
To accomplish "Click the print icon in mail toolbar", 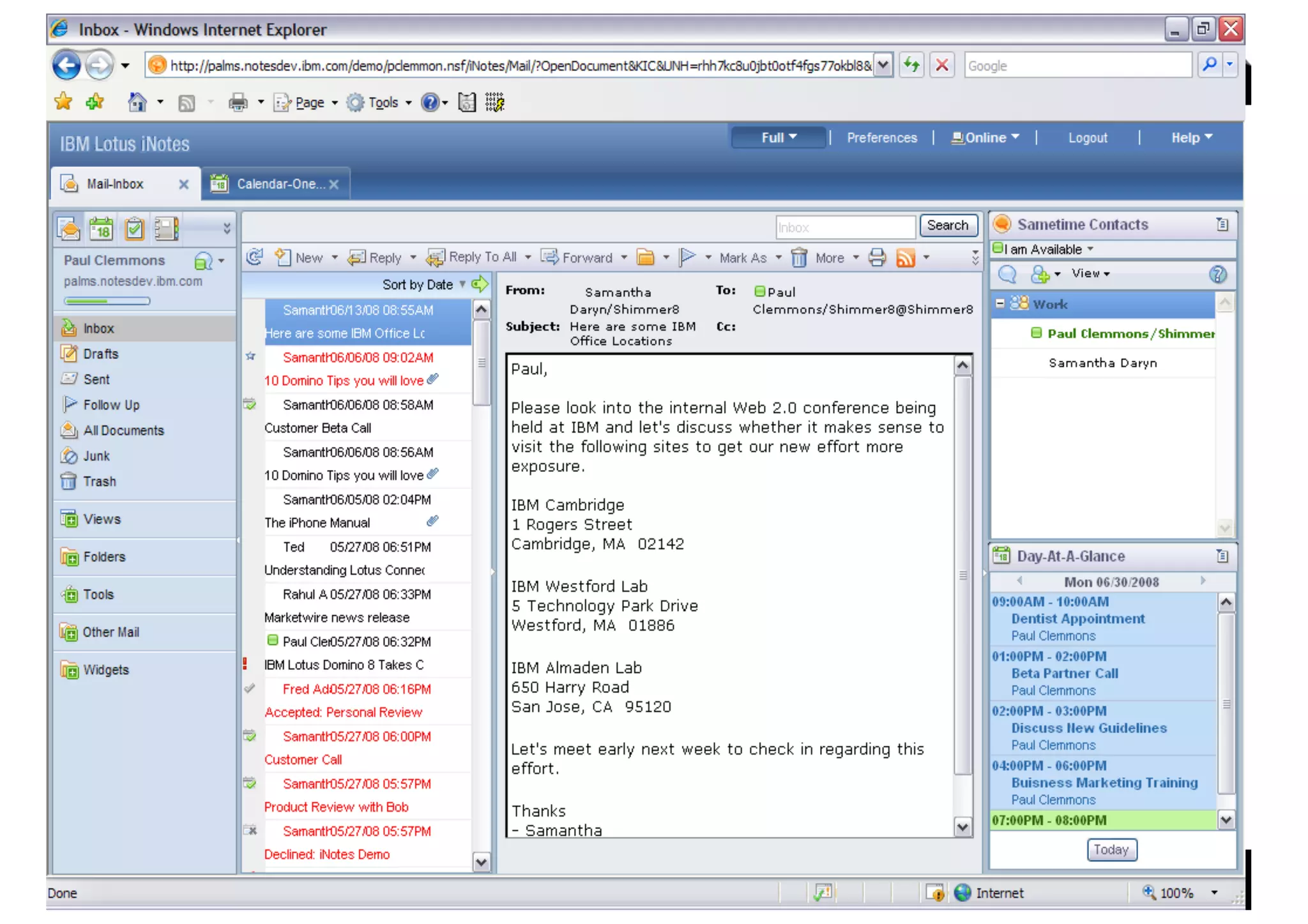I will click(x=878, y=257).
